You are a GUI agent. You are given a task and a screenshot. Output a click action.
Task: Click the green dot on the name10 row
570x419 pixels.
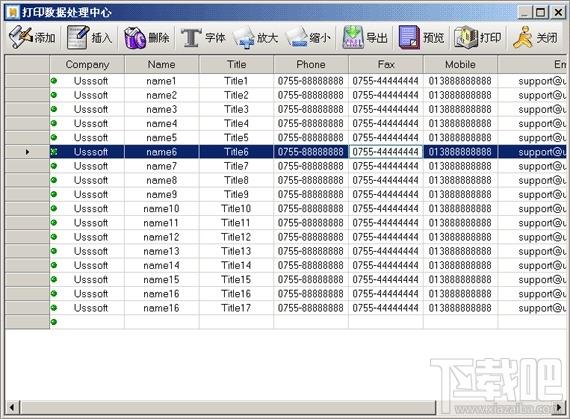(54, 208)
